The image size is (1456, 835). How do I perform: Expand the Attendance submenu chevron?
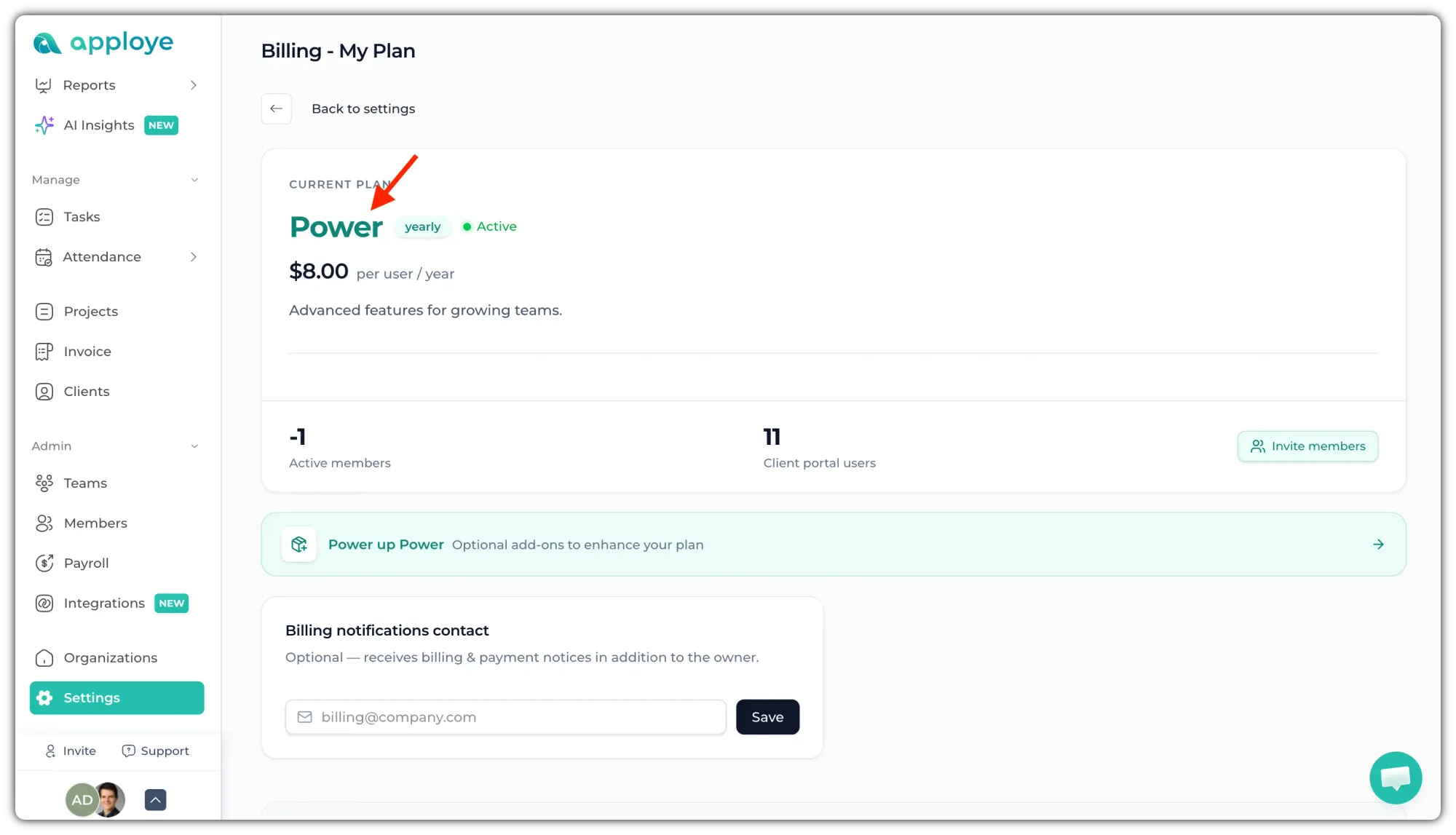(194, 257)
